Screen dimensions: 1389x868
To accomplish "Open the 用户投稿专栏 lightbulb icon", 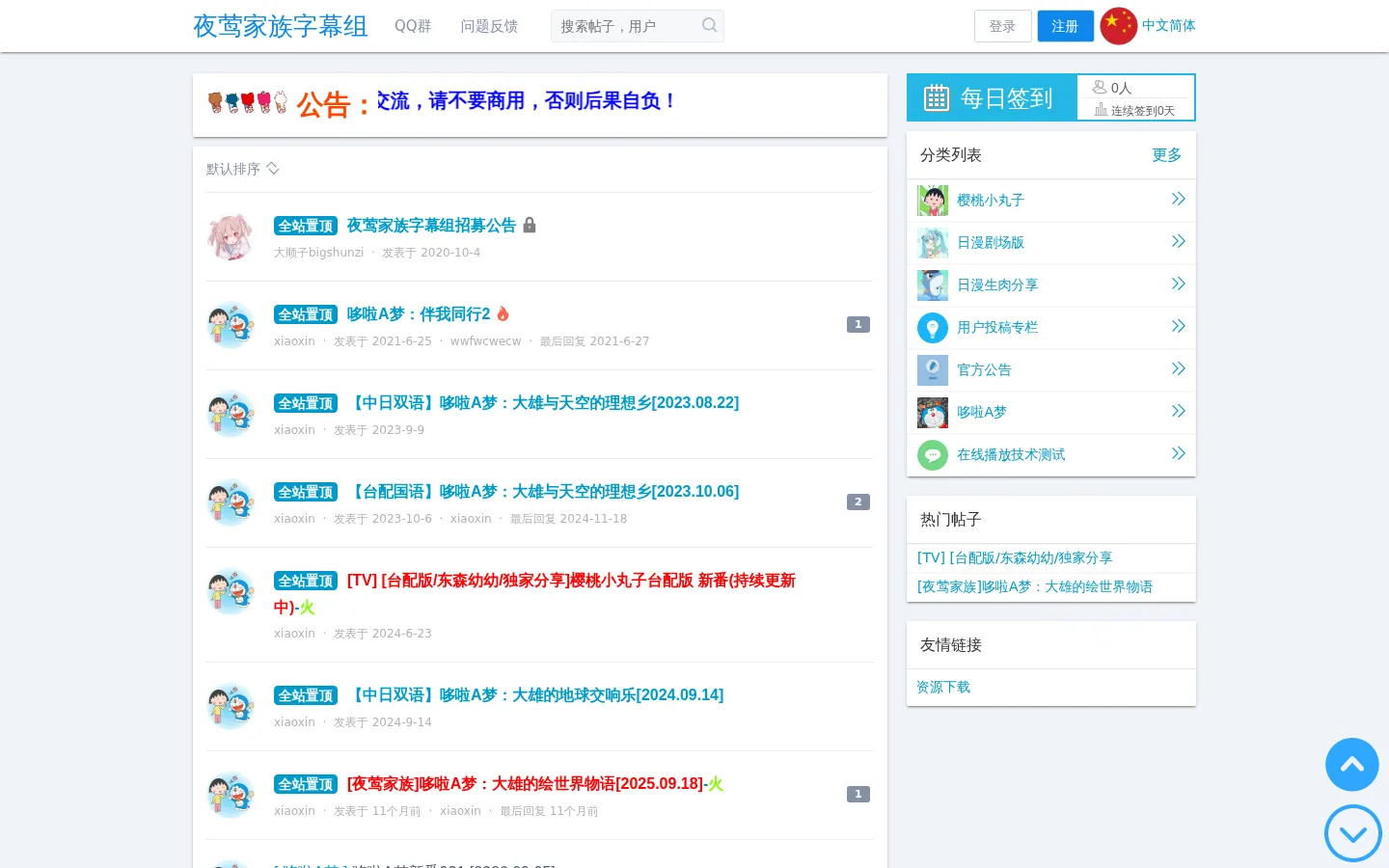I will tap(933, 328).
